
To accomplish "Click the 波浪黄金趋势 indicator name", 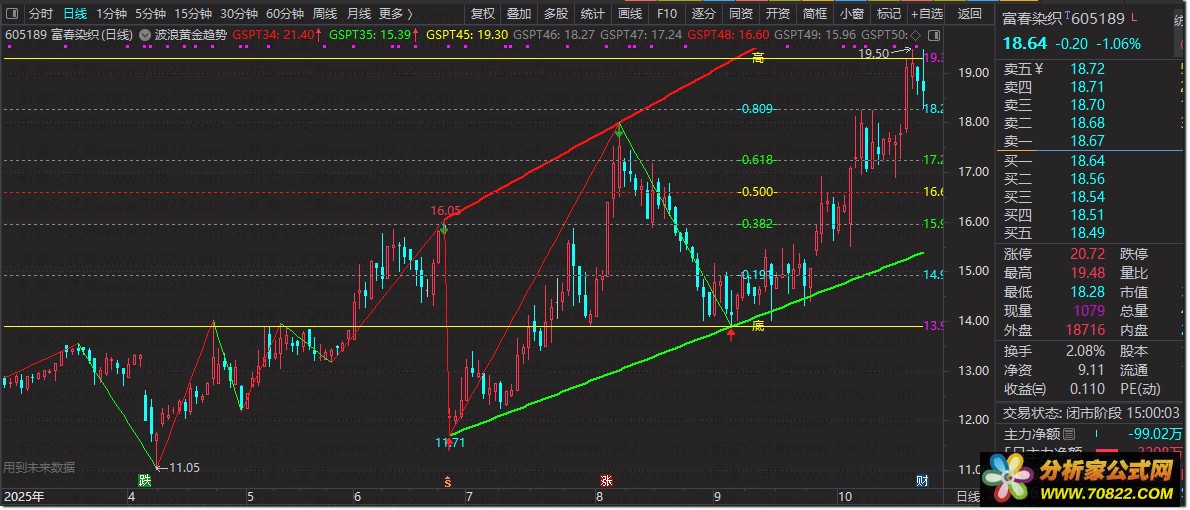I will pos(190,35).
